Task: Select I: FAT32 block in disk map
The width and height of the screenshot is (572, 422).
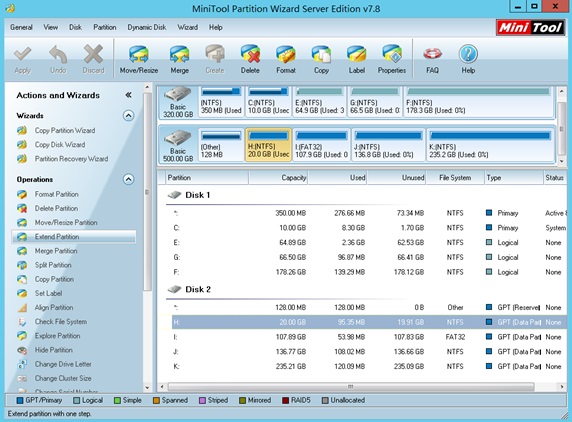Action: (x=321, y=144)
